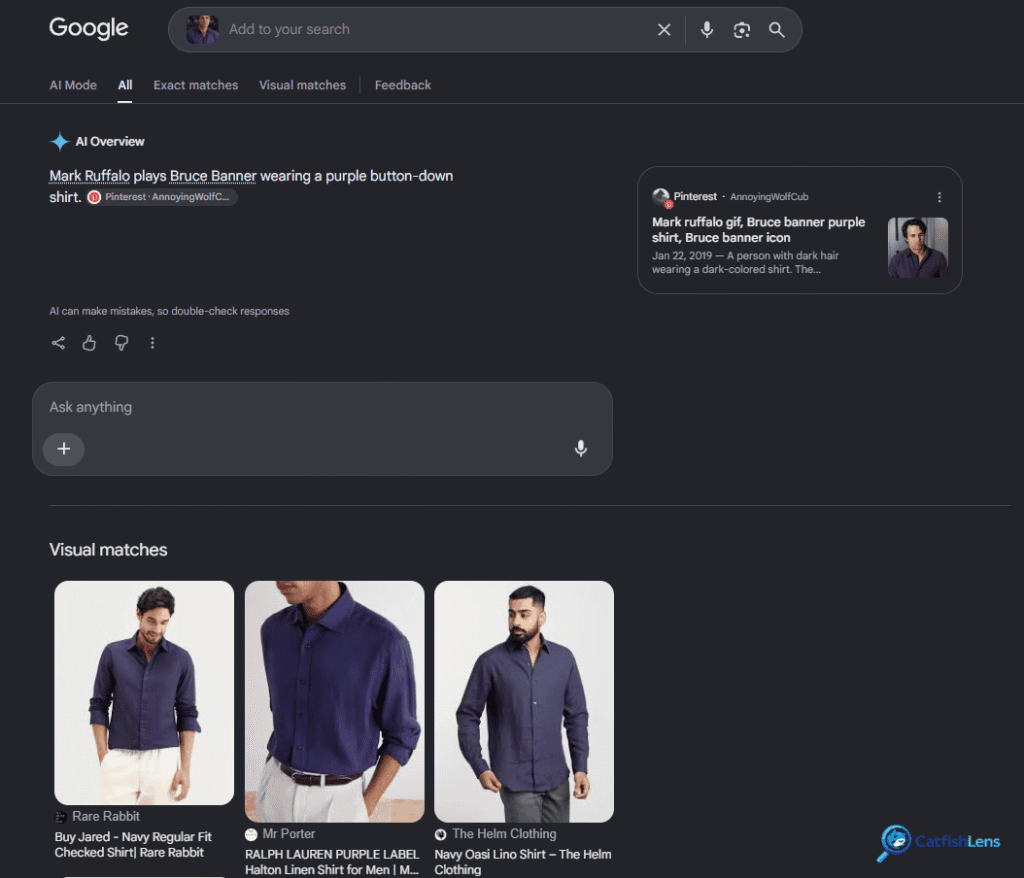Open the Exact matches tab

(x=195, y=85)
